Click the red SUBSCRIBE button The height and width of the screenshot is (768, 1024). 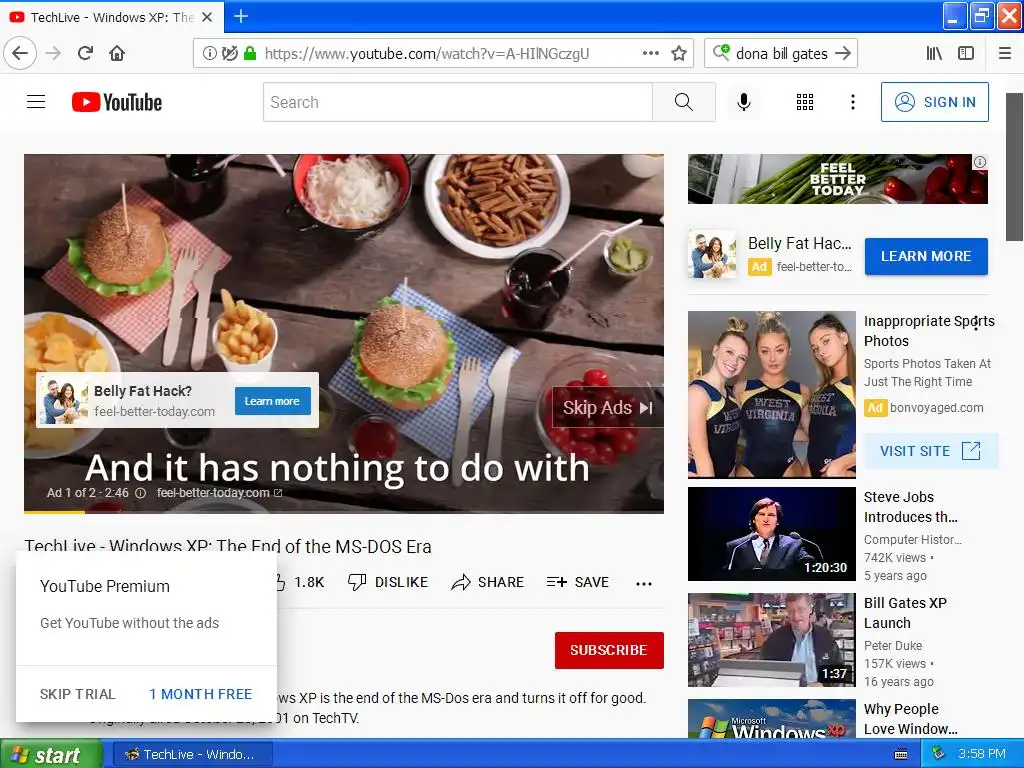(609, 650)
